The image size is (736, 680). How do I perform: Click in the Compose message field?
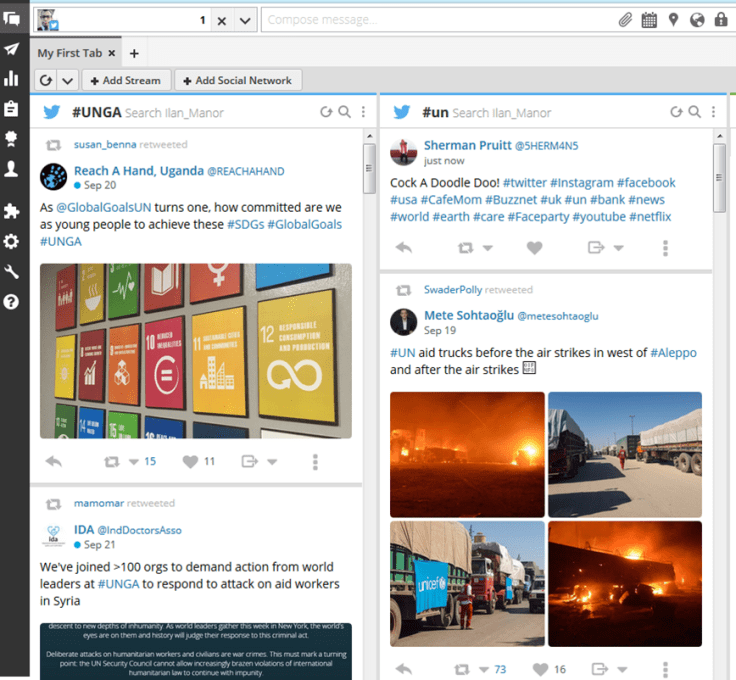coord(435,20)
